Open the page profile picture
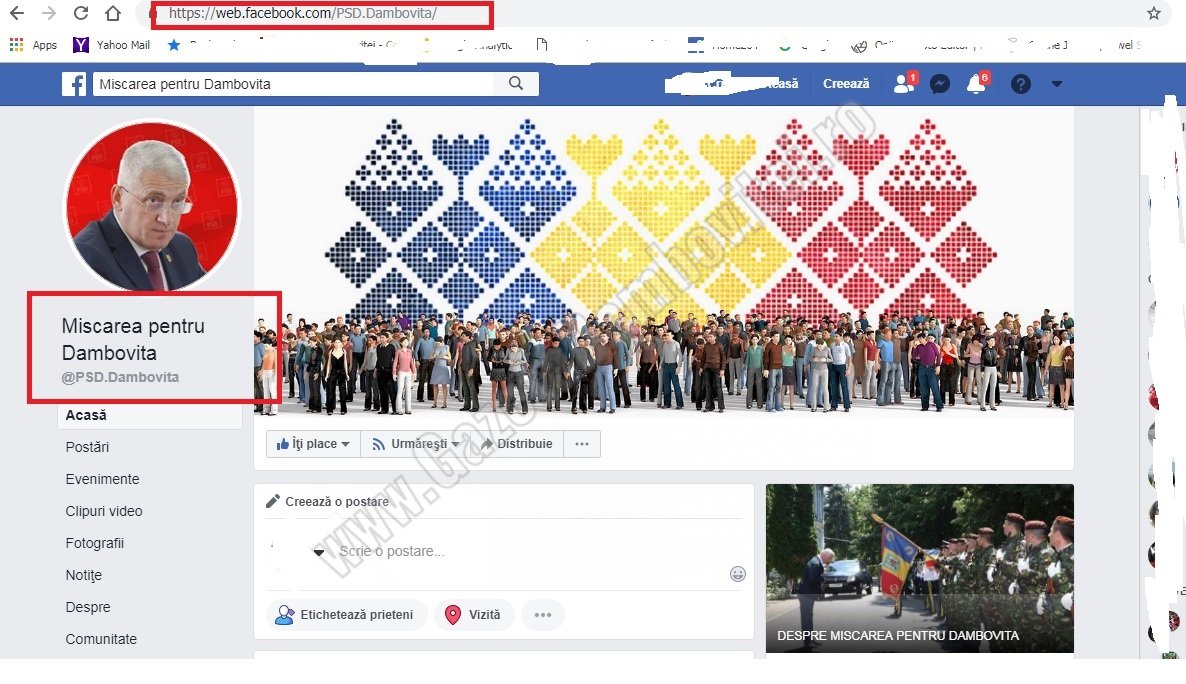 (152, 206)
